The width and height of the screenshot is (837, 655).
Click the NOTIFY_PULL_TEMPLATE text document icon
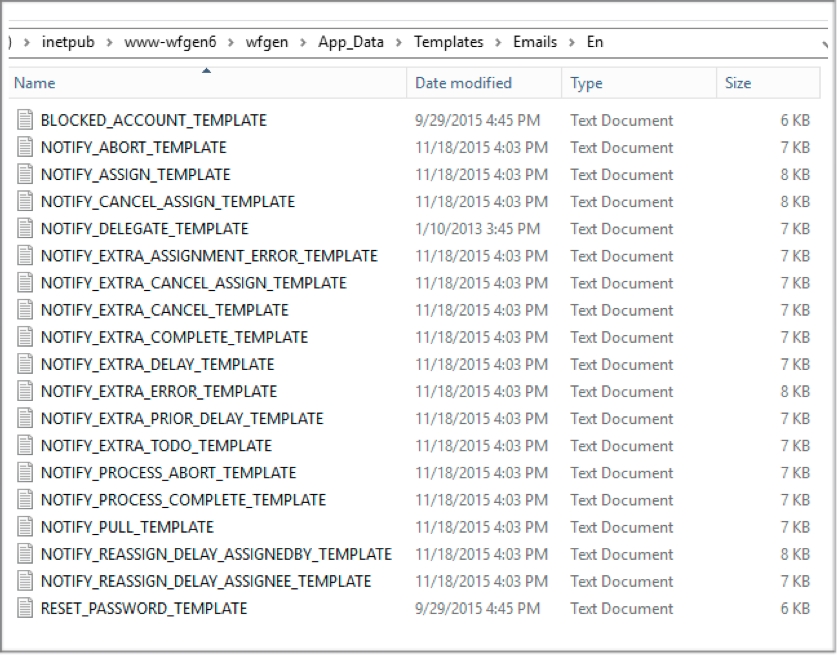[25, 527]
